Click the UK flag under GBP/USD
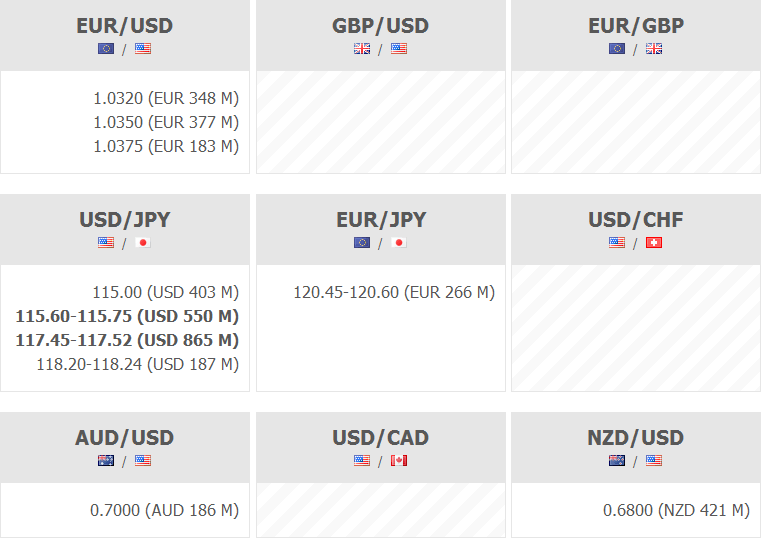This screenshot has height=539, width=763. 362,48
